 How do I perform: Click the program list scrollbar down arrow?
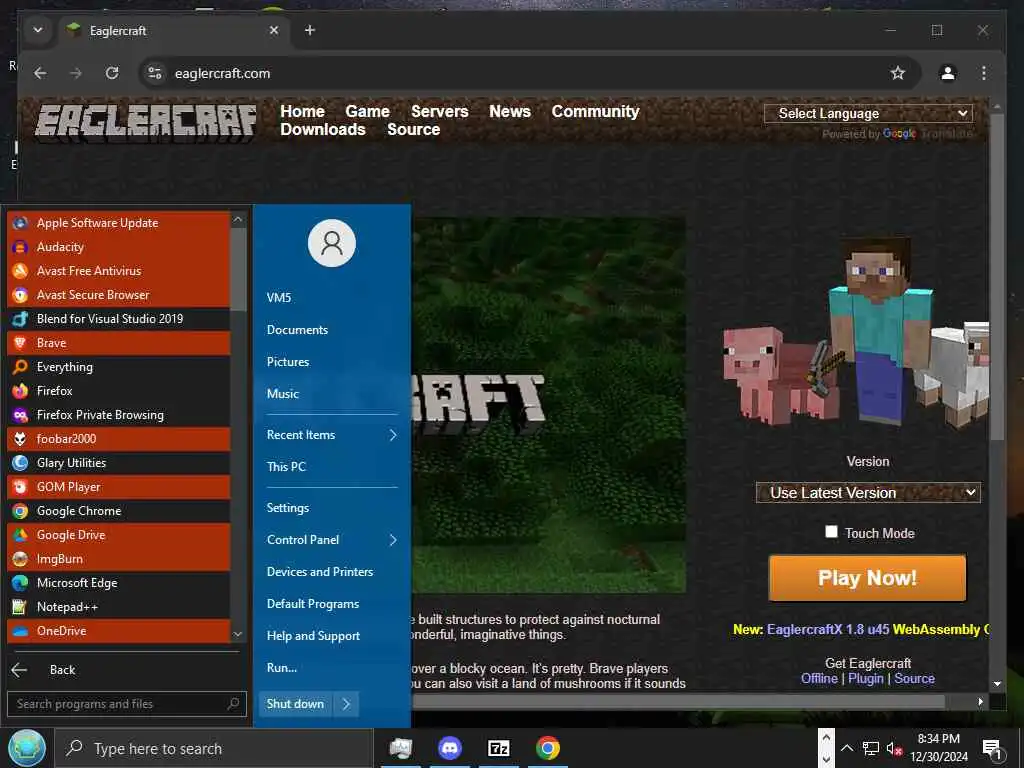(x=238, y=634)
